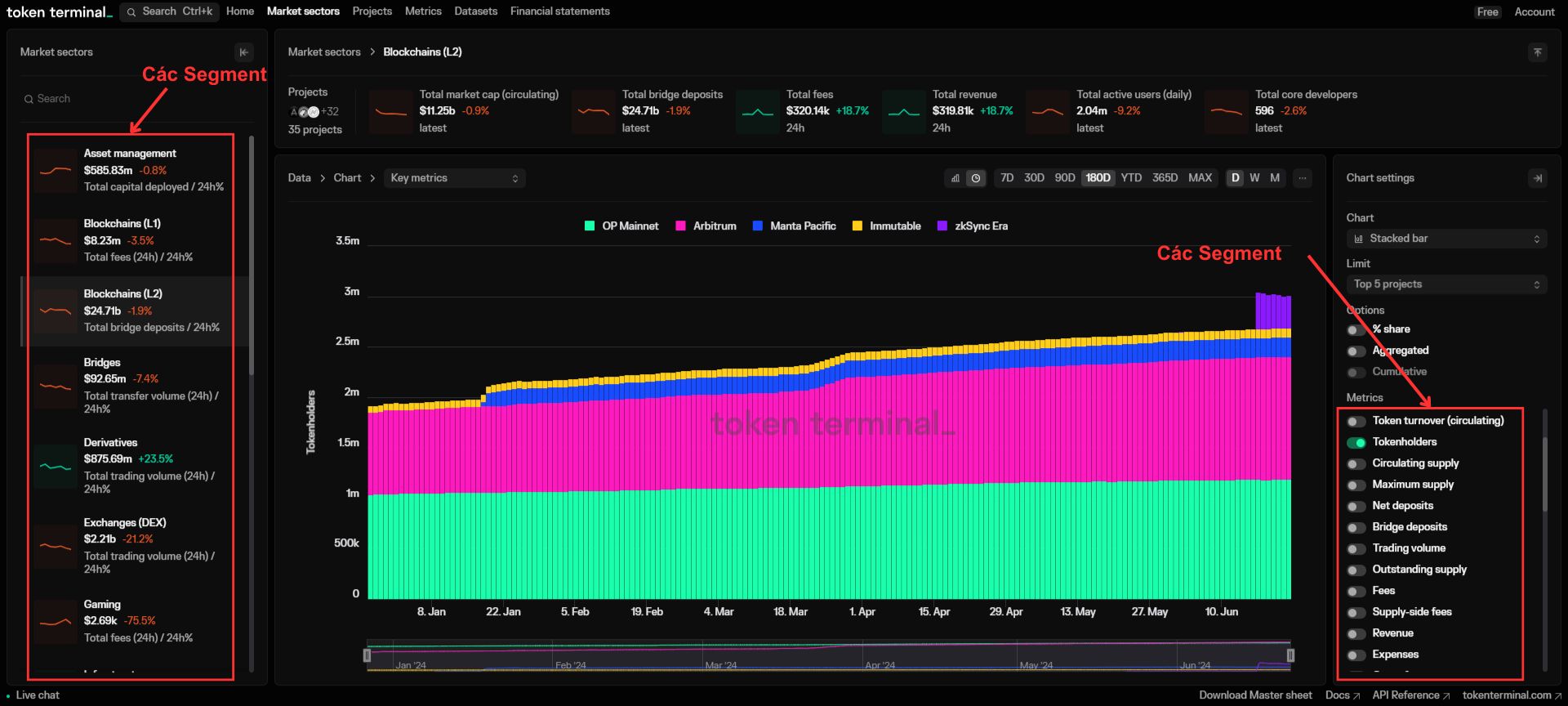Open the Top 5 projects limit dropdown
Image resolution: width=1568 pixels, height=706 pixels.
coord(1445,284)
